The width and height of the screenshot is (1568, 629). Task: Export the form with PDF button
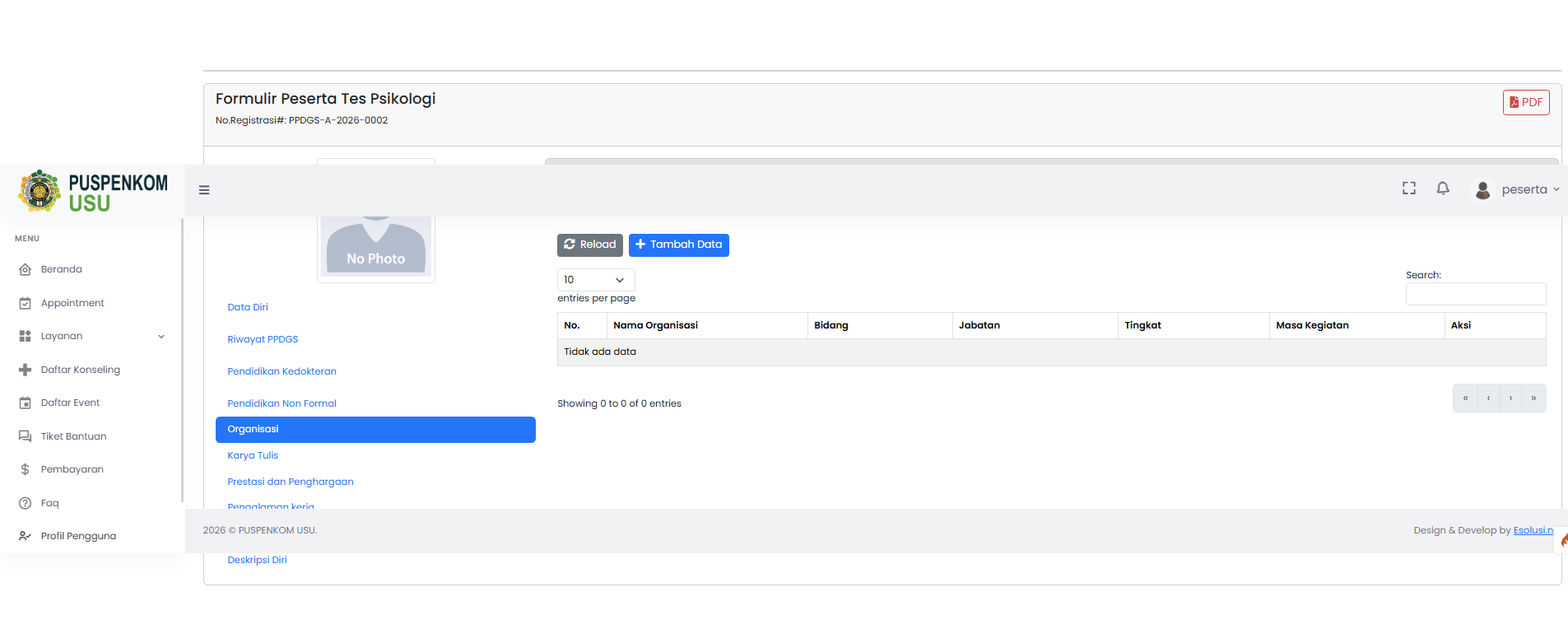(1526, 102)
